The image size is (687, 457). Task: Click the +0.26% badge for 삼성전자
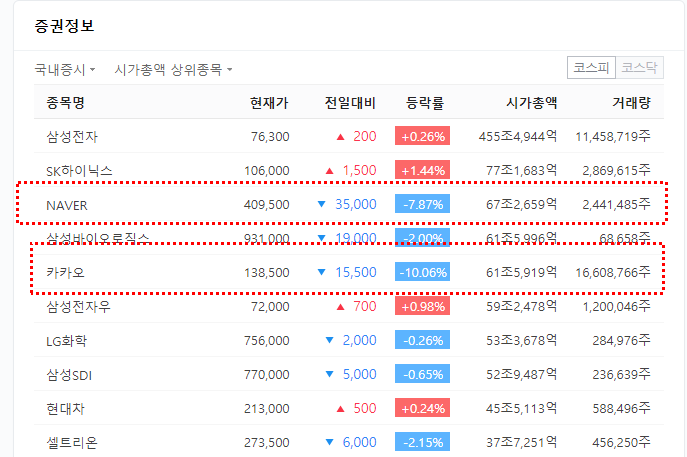422,136
